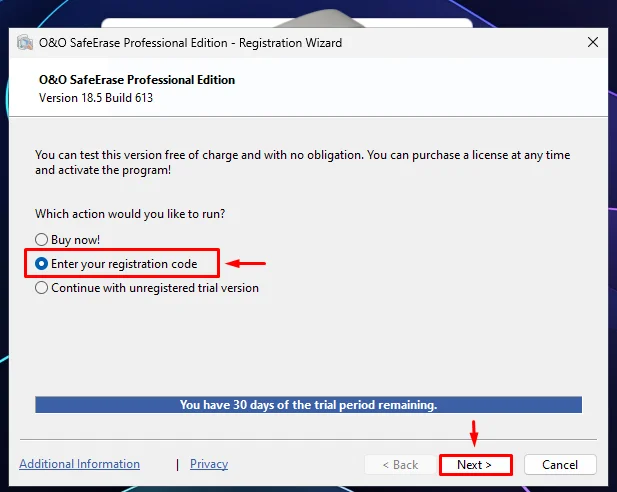Click the "Enter your registration code" label text

(x=124, y=264)
